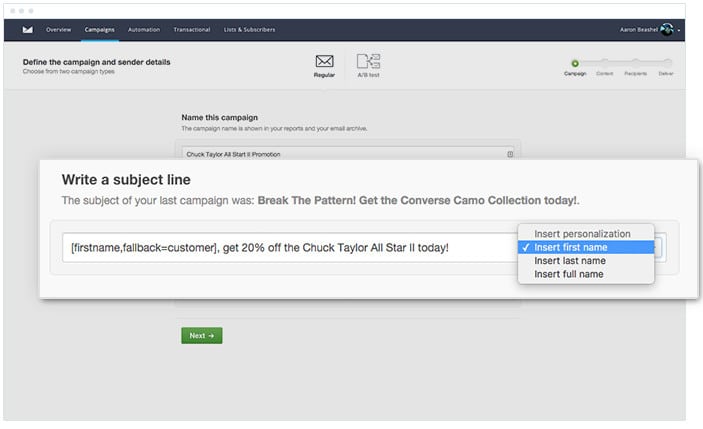This screenshot has width=703, height=429.
Task: Go to the Transactional tab
Action: (x=192, y=30)
